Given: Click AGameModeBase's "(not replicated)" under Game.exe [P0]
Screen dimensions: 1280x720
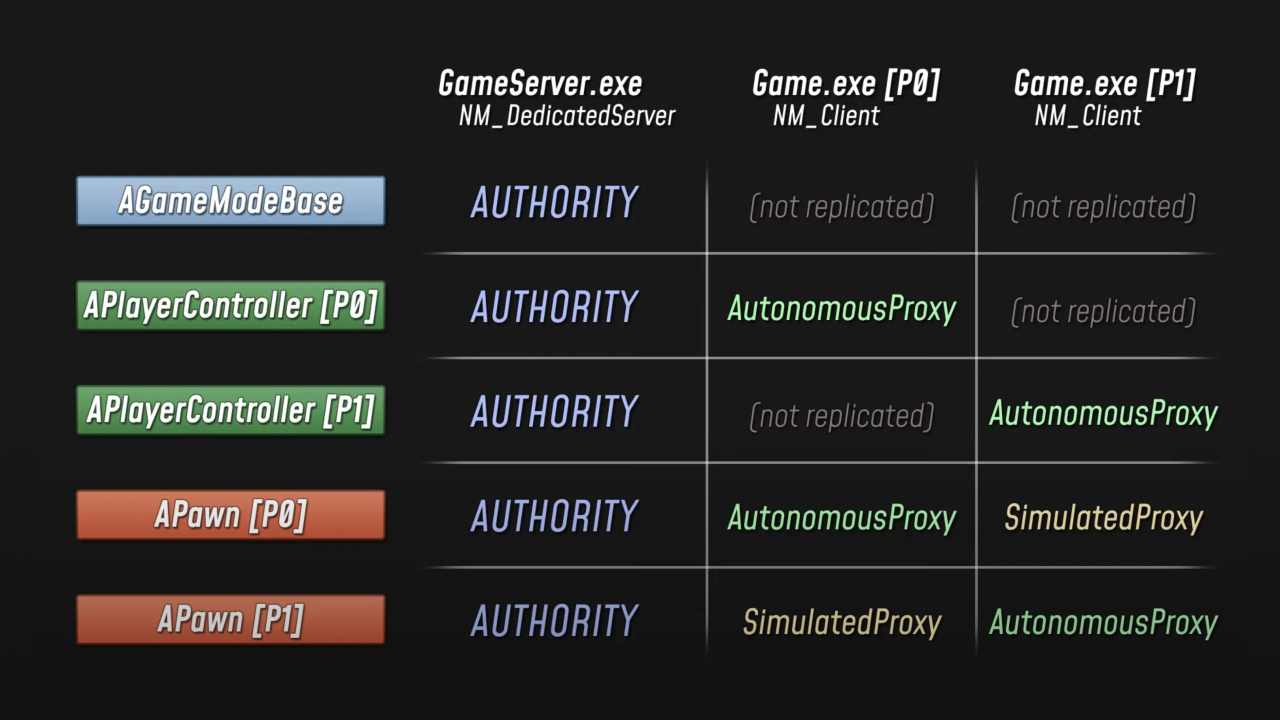Looking at the screenshot, I should [841, 207].
